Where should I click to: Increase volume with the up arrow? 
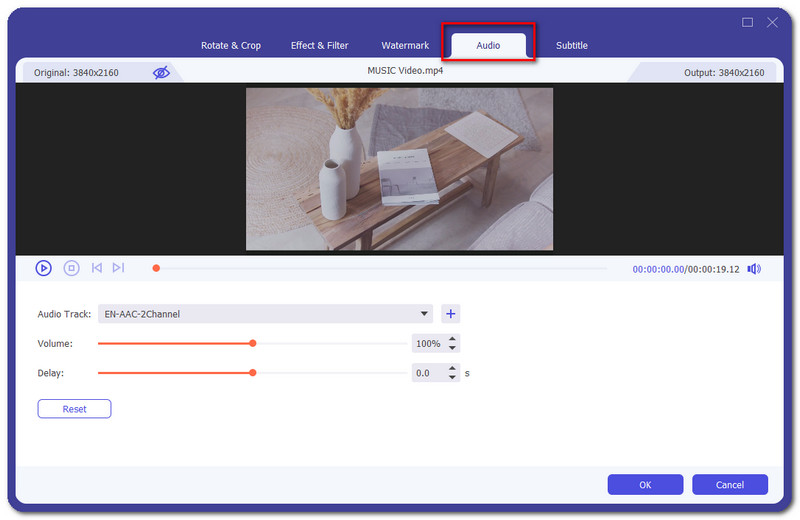[453, 339]
